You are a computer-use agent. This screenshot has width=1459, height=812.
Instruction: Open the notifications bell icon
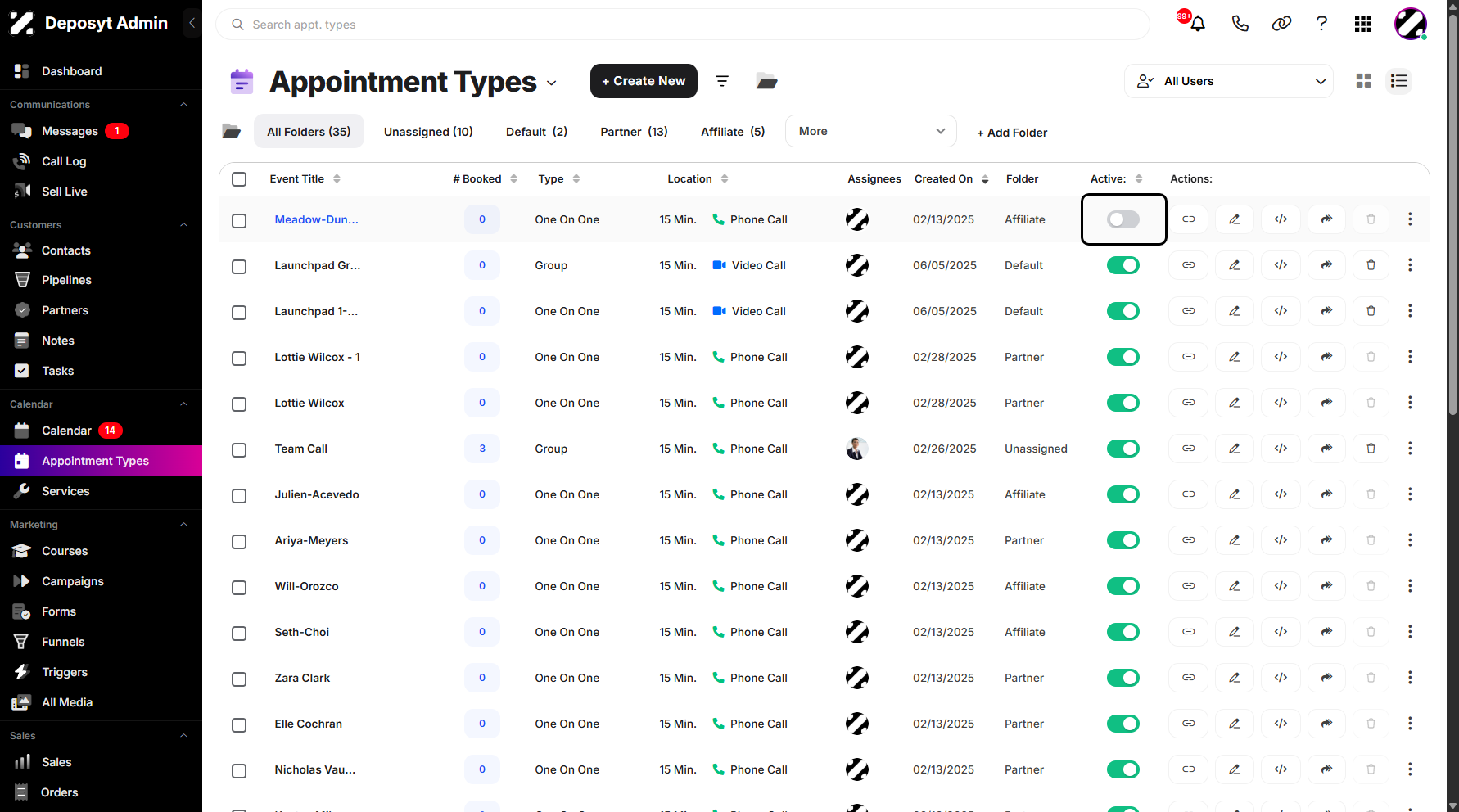coord(1198,24)
